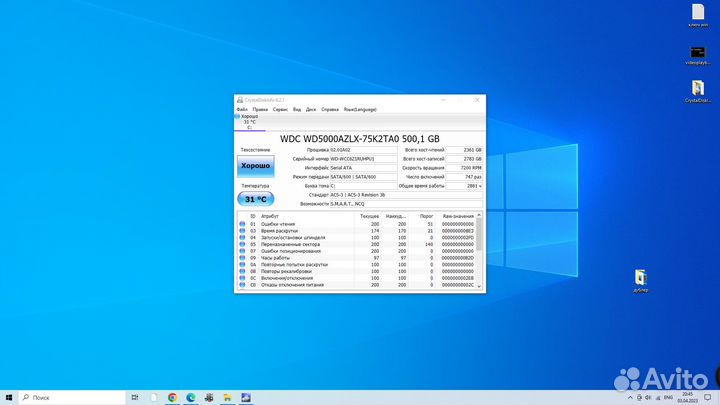This screenshot has height=405, width=720.
Task: Click the status icon for Время раскрутки
Action: point(242,231)
